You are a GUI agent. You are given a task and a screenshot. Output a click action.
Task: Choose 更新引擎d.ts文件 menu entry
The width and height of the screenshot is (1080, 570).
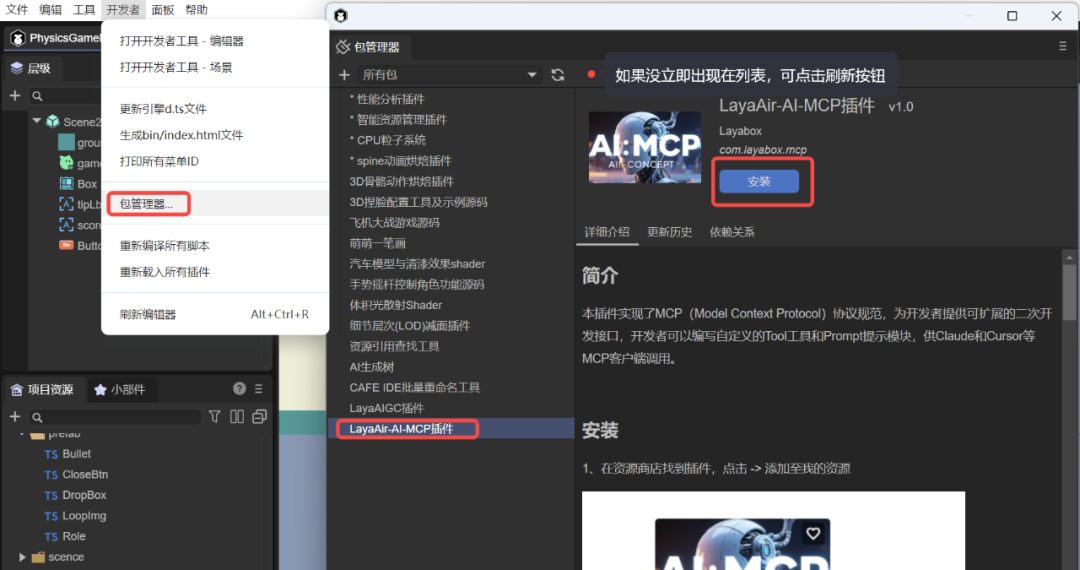(215, 109)
